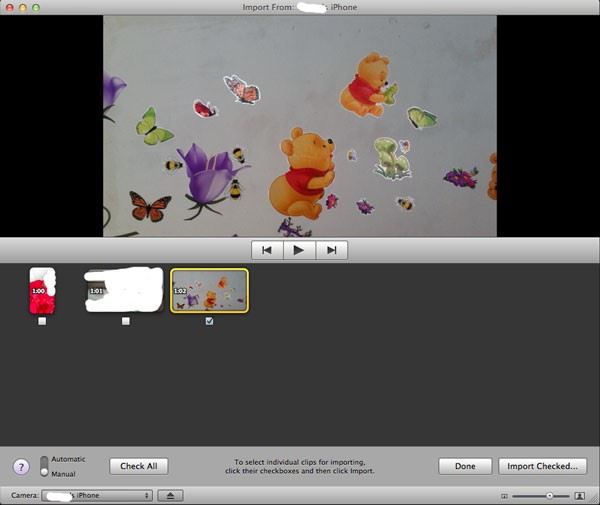Image resolution: width=600 pixels, height=505 pixels.
Task: Select the 1:01 clip thumbnail
Action: pos(124,290)
